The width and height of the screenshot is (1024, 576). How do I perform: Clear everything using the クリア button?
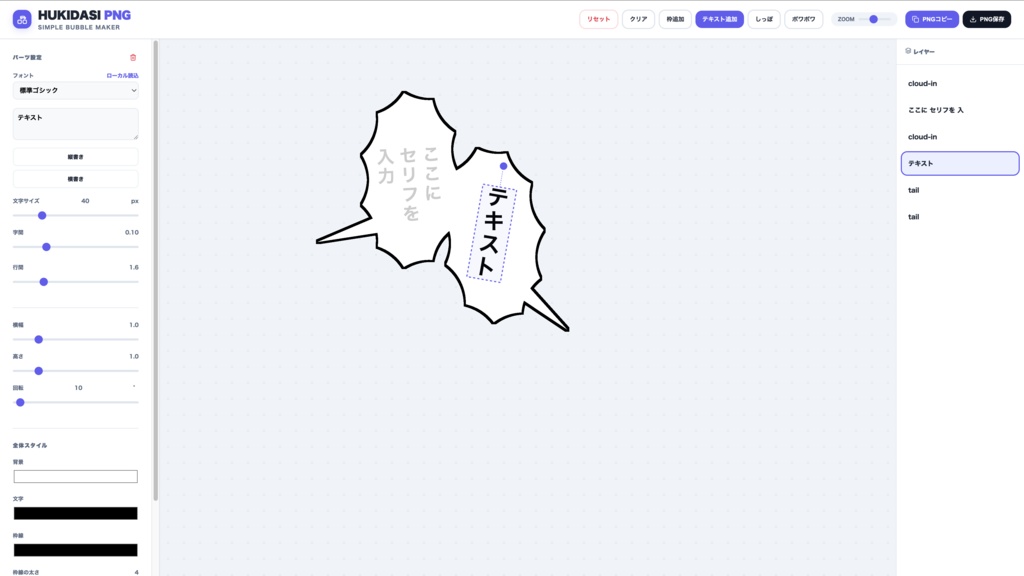pos(638,17)
